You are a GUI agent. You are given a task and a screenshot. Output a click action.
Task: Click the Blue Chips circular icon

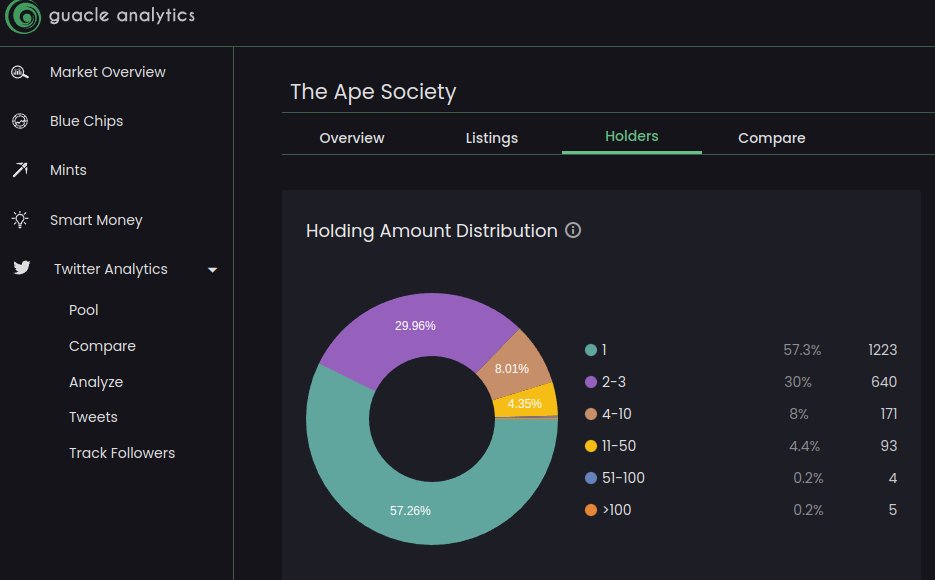point(20,121)
